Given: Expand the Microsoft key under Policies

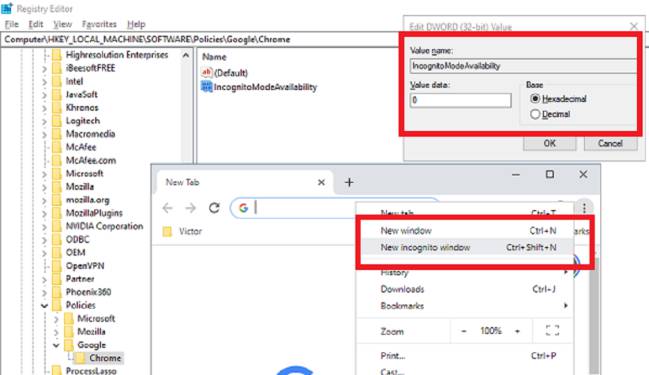Looking at the screenshot, I should pyautogui.click(x=56, y=319).
